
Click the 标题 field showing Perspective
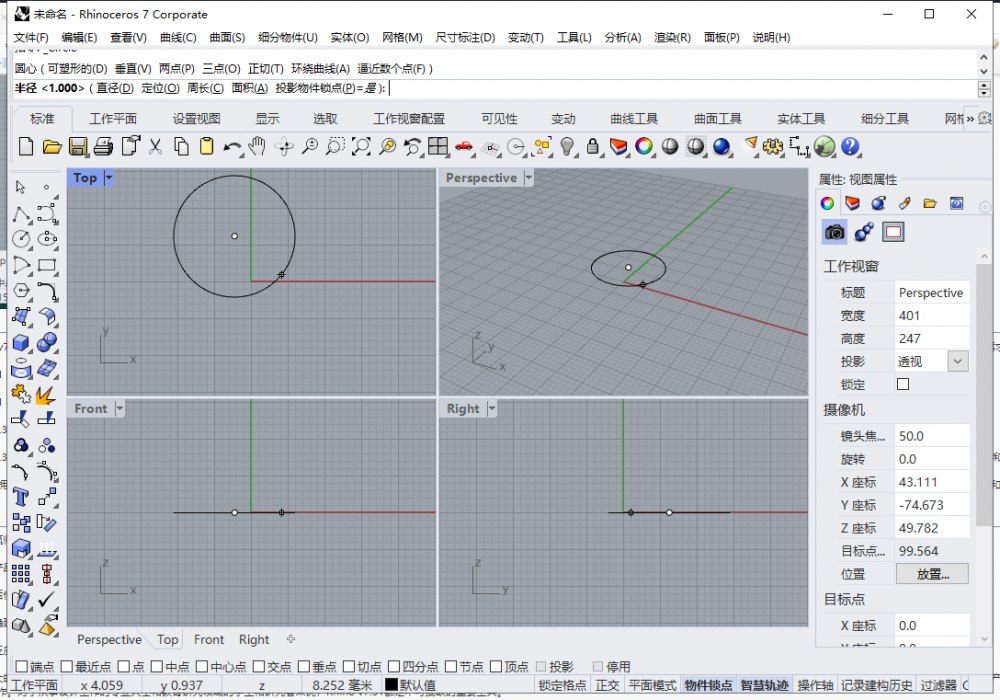tap(932, 293)
